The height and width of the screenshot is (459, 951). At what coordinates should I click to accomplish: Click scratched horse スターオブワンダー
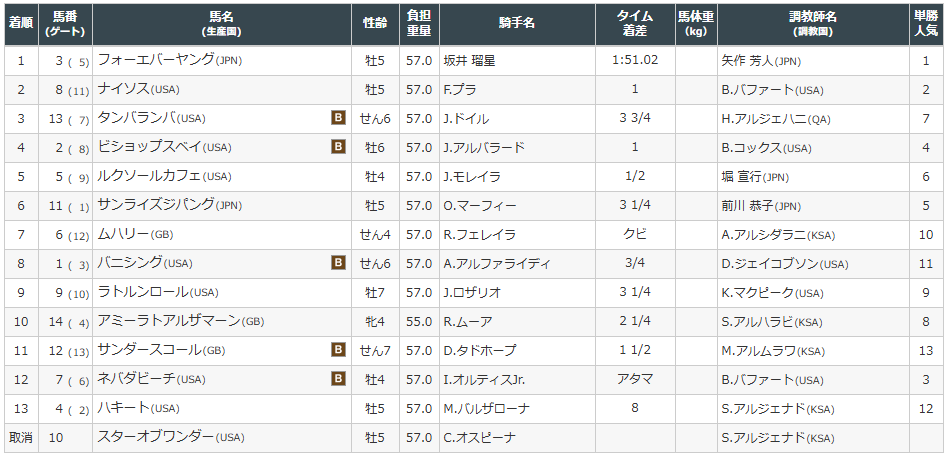click(x=155, y=438)
